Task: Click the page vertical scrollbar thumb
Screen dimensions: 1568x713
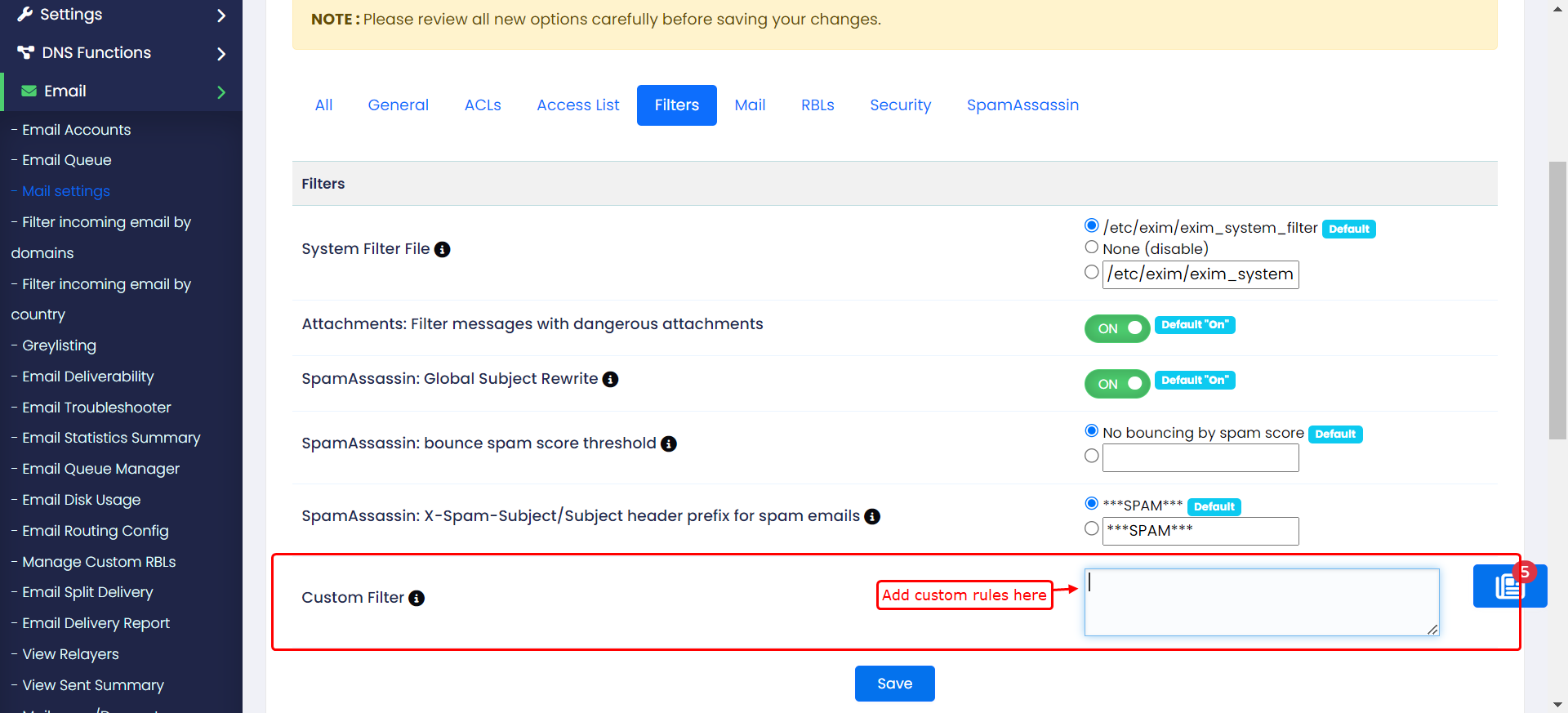Action: [1557, 301]
